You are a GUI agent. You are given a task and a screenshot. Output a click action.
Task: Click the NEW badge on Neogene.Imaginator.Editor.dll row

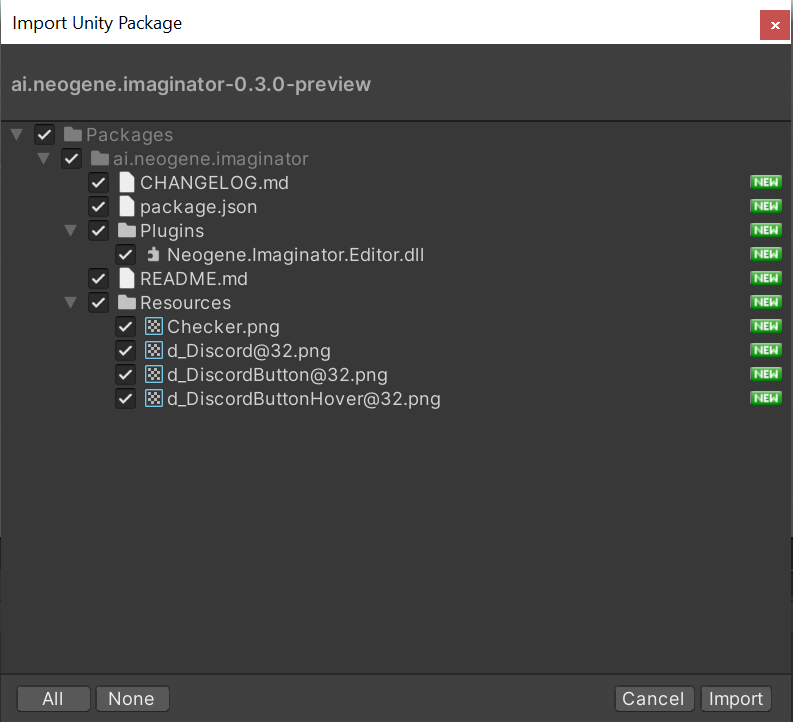(x=766, y=254)
